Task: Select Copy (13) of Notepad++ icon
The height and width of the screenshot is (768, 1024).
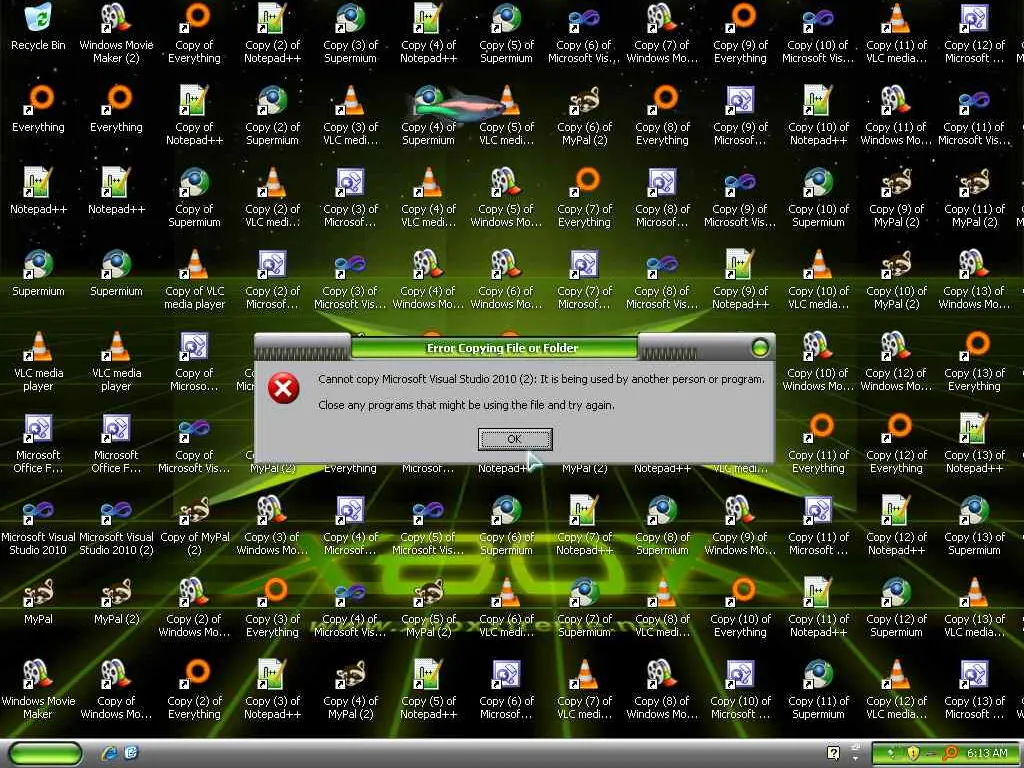Action: click(x=974, y=444)
